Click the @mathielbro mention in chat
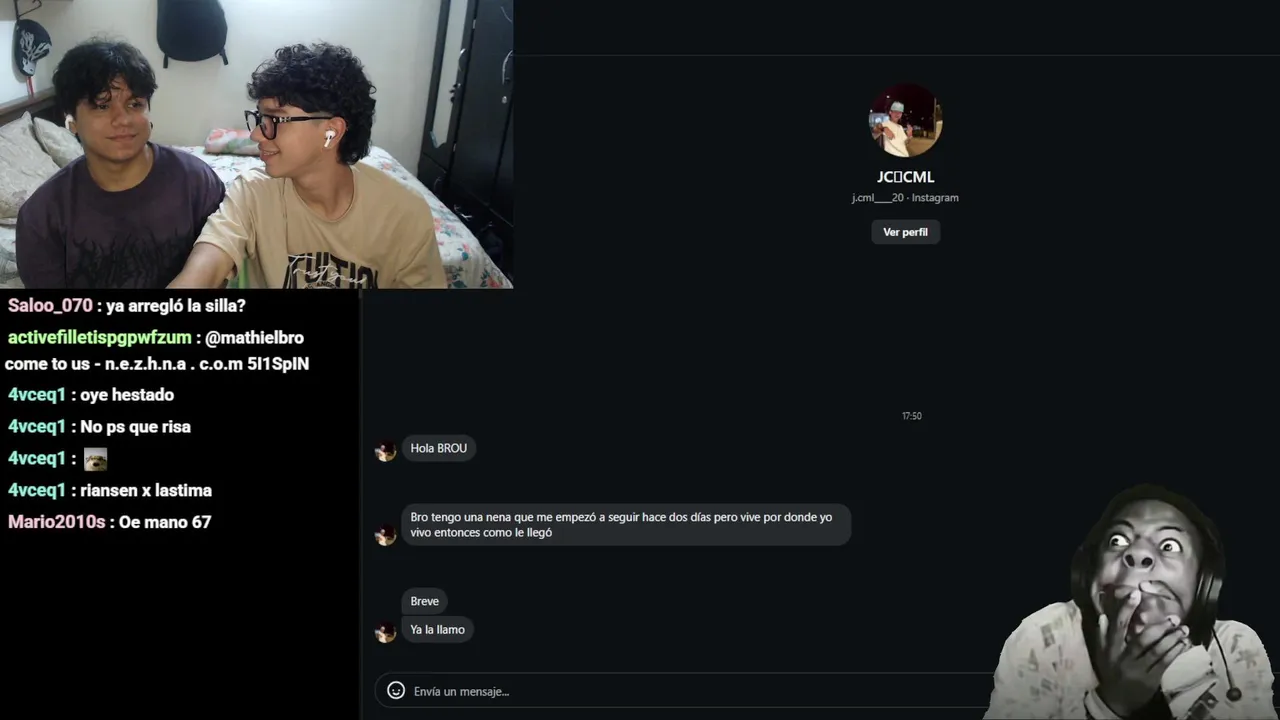The height and width of the screenshot is (720, 1280). coord(254,338)
